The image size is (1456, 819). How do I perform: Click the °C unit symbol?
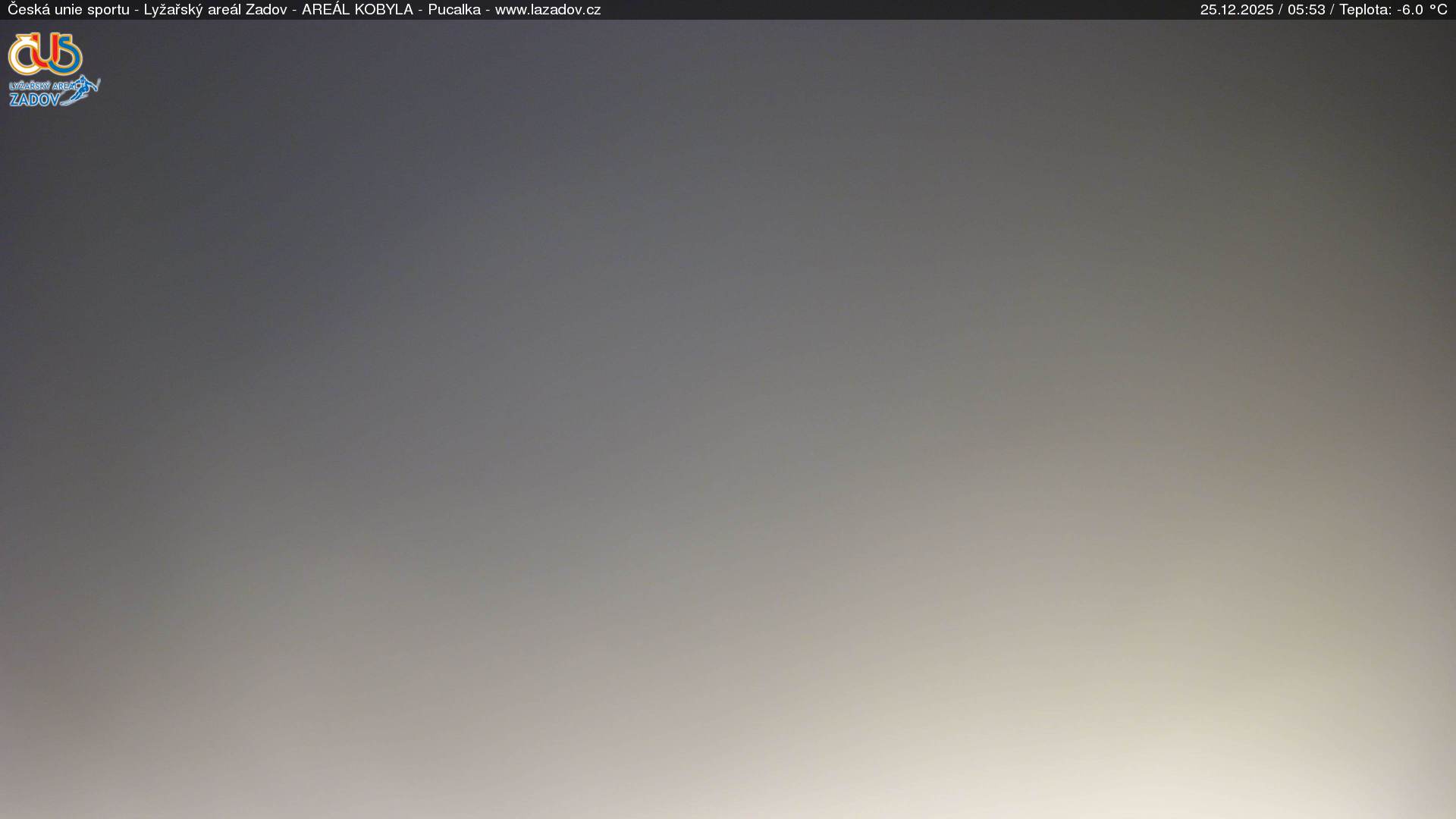[x=1439, y=10]
